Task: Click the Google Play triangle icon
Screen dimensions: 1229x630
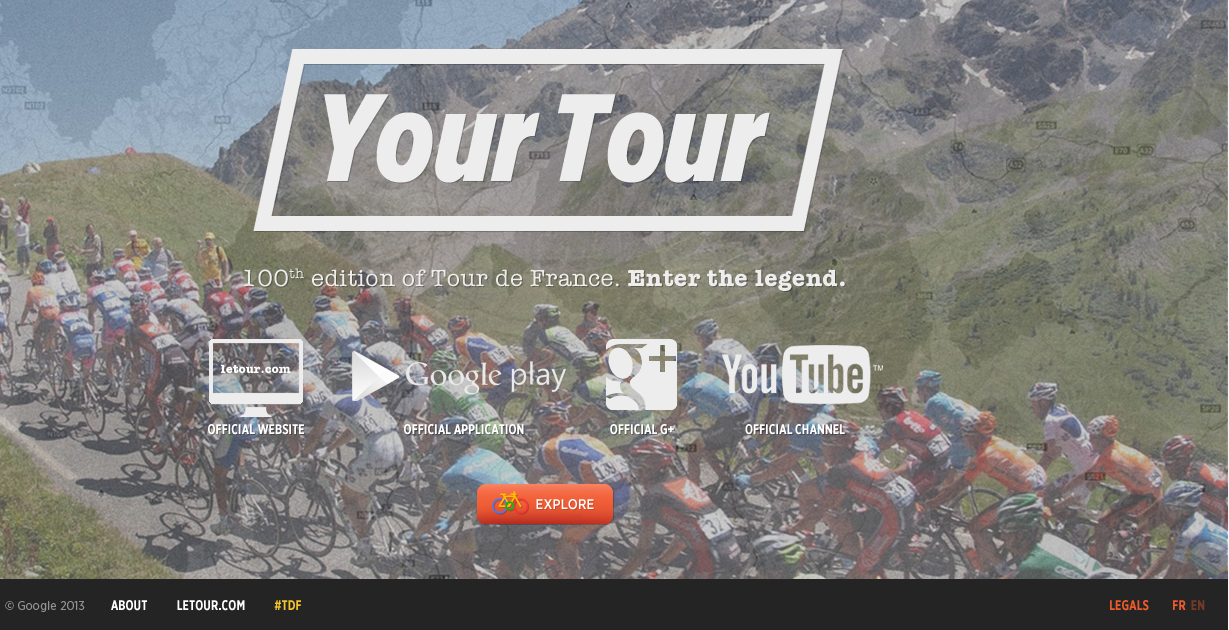Action: pyautogui.click(x=375, y=376)
